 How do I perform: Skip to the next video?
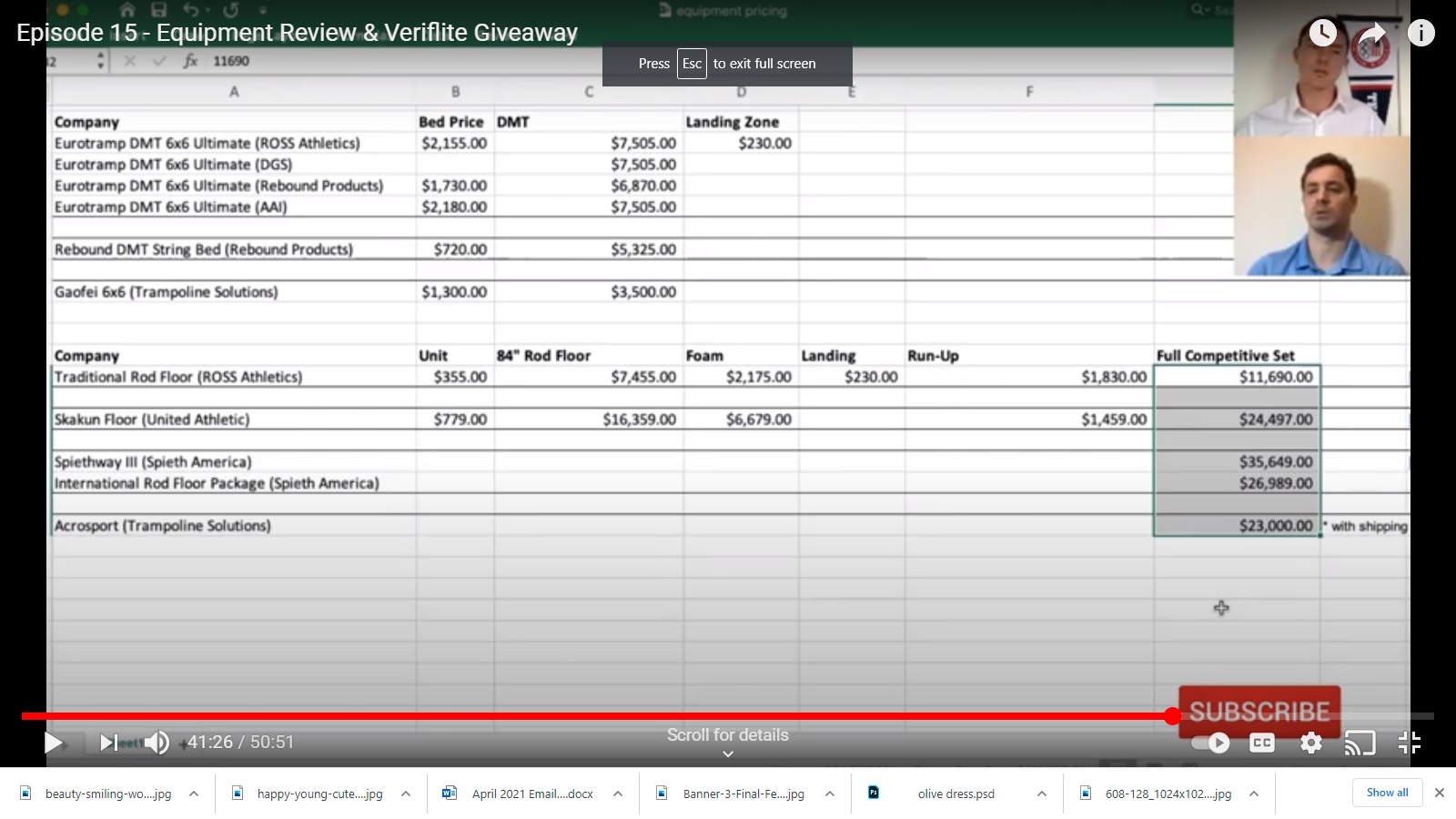108,743
